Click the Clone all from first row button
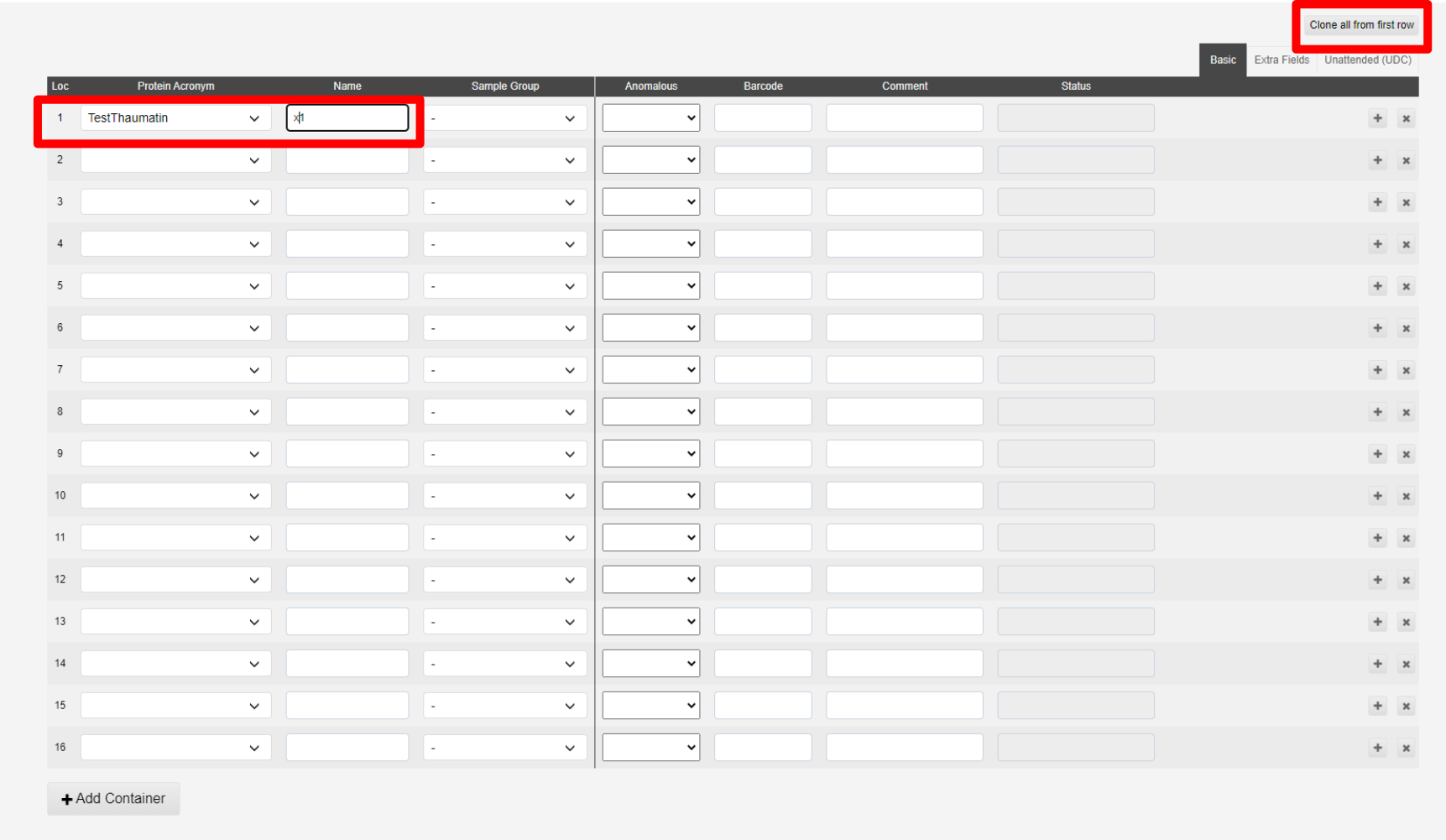The width and height of the screenshot is (1446, 840). click(1360, 25)
